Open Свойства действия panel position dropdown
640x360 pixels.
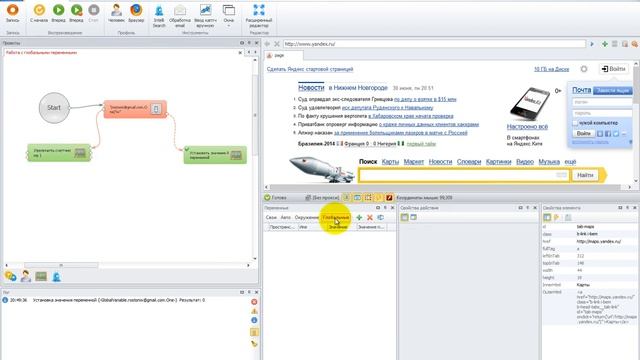(x=520, y=208)
